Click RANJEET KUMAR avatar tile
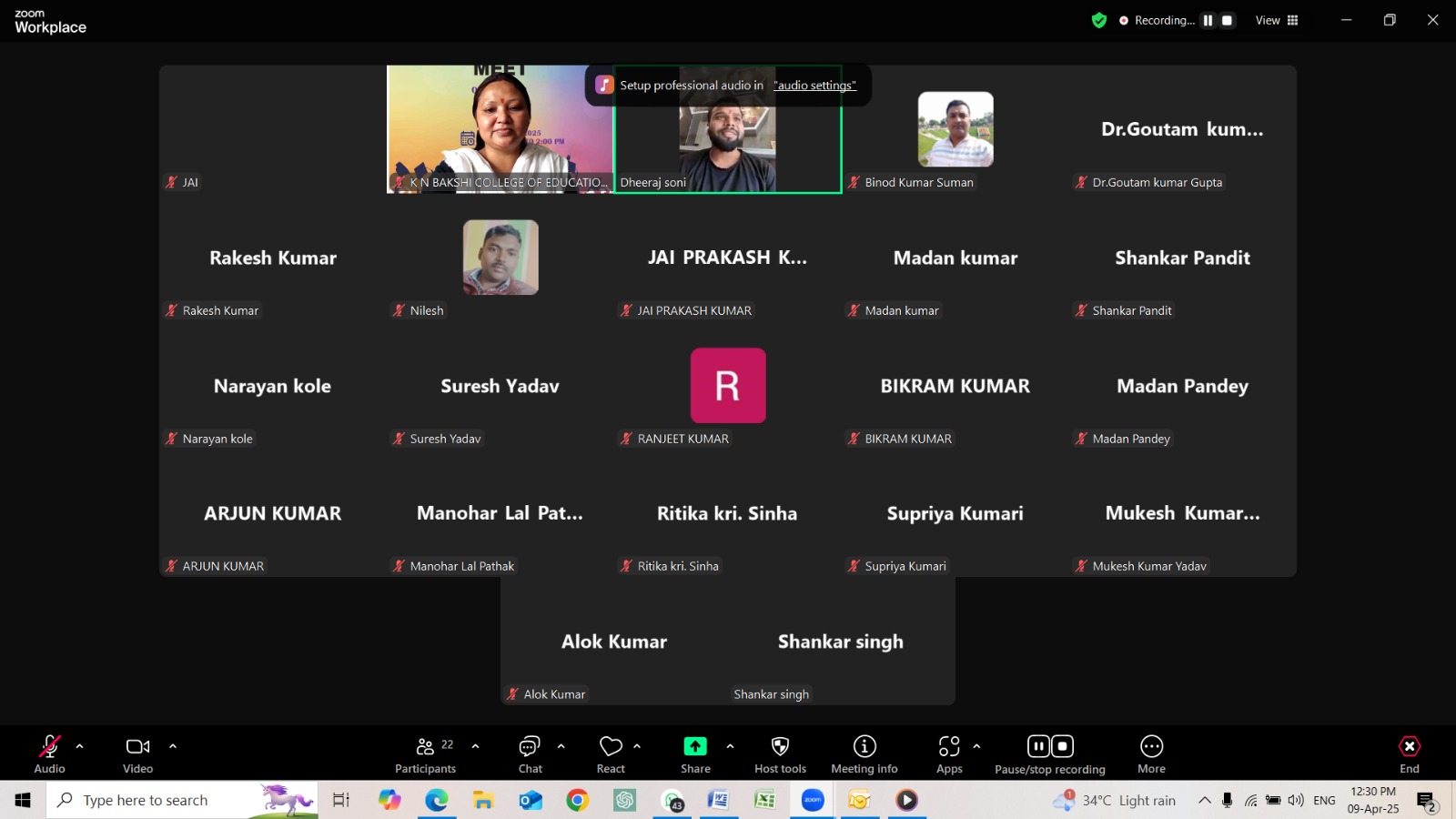This screenshot has width=1456, height=819. [728, 386]
